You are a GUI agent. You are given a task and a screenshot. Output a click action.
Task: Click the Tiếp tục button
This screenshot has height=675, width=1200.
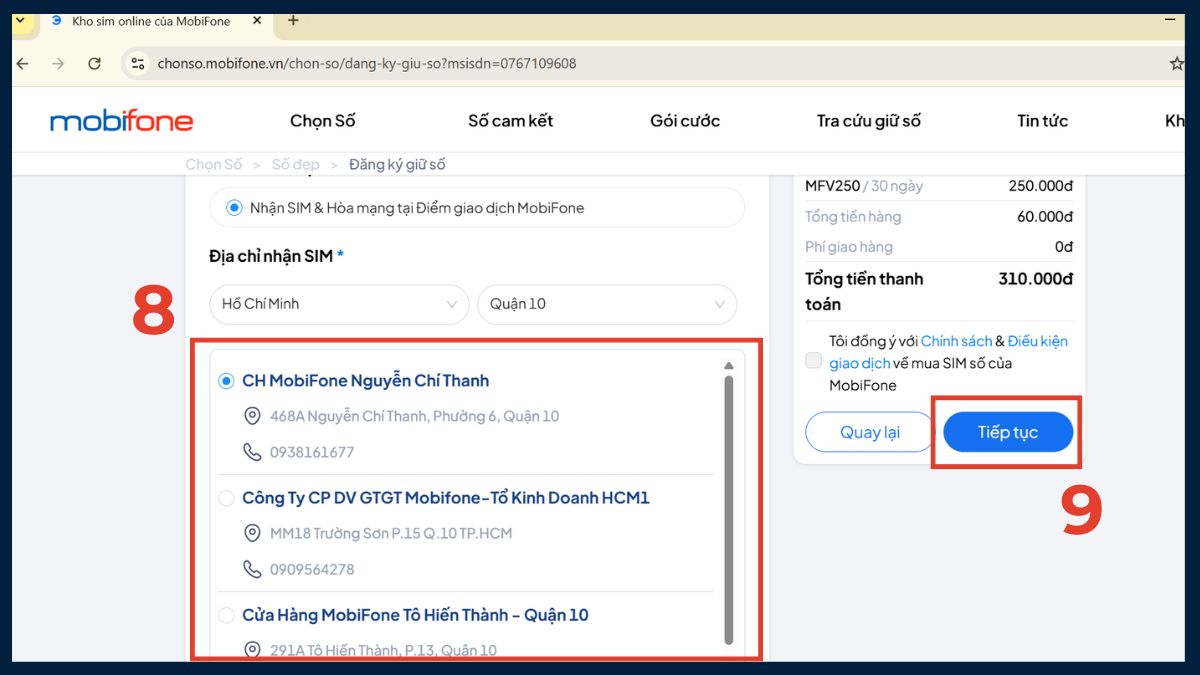1008,432
